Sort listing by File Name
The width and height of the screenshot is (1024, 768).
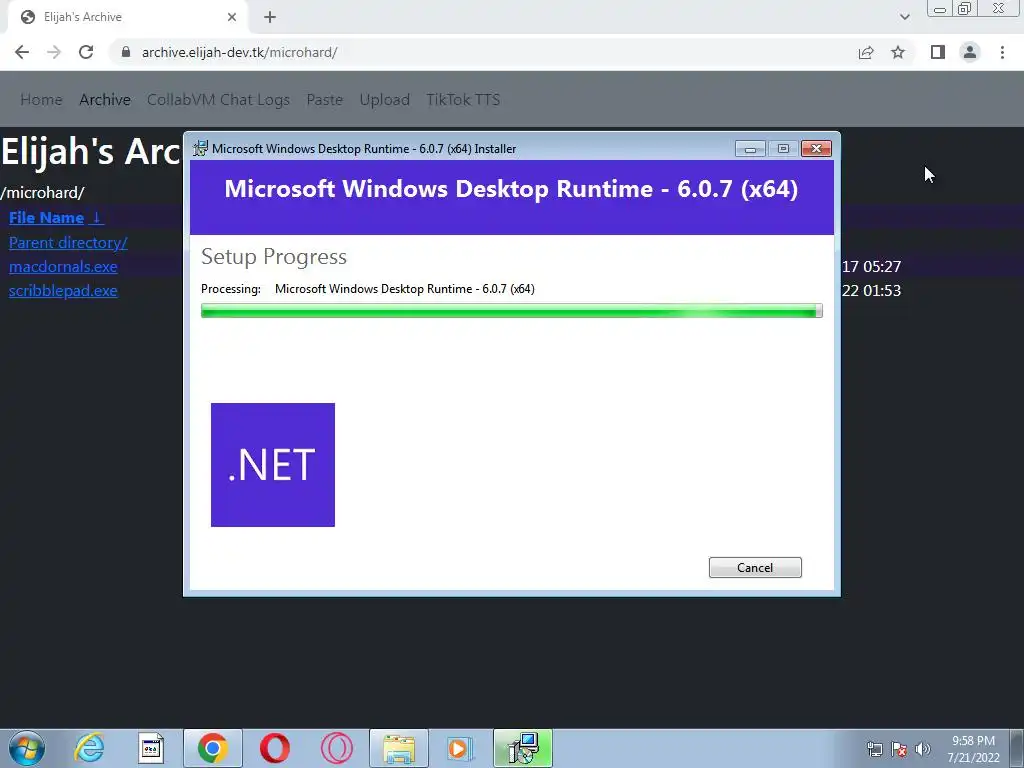(56, 217)
